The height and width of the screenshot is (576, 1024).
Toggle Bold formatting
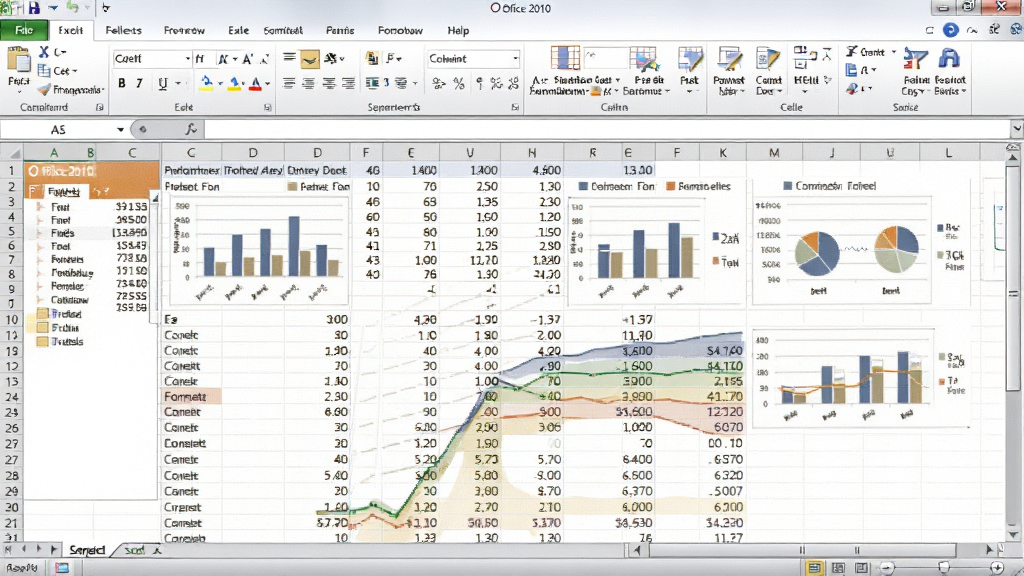[121, 84]
